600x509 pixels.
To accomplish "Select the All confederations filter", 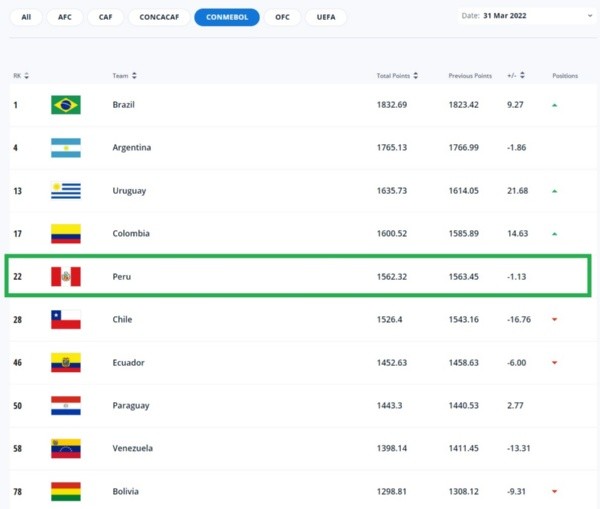I will (26, 17).
